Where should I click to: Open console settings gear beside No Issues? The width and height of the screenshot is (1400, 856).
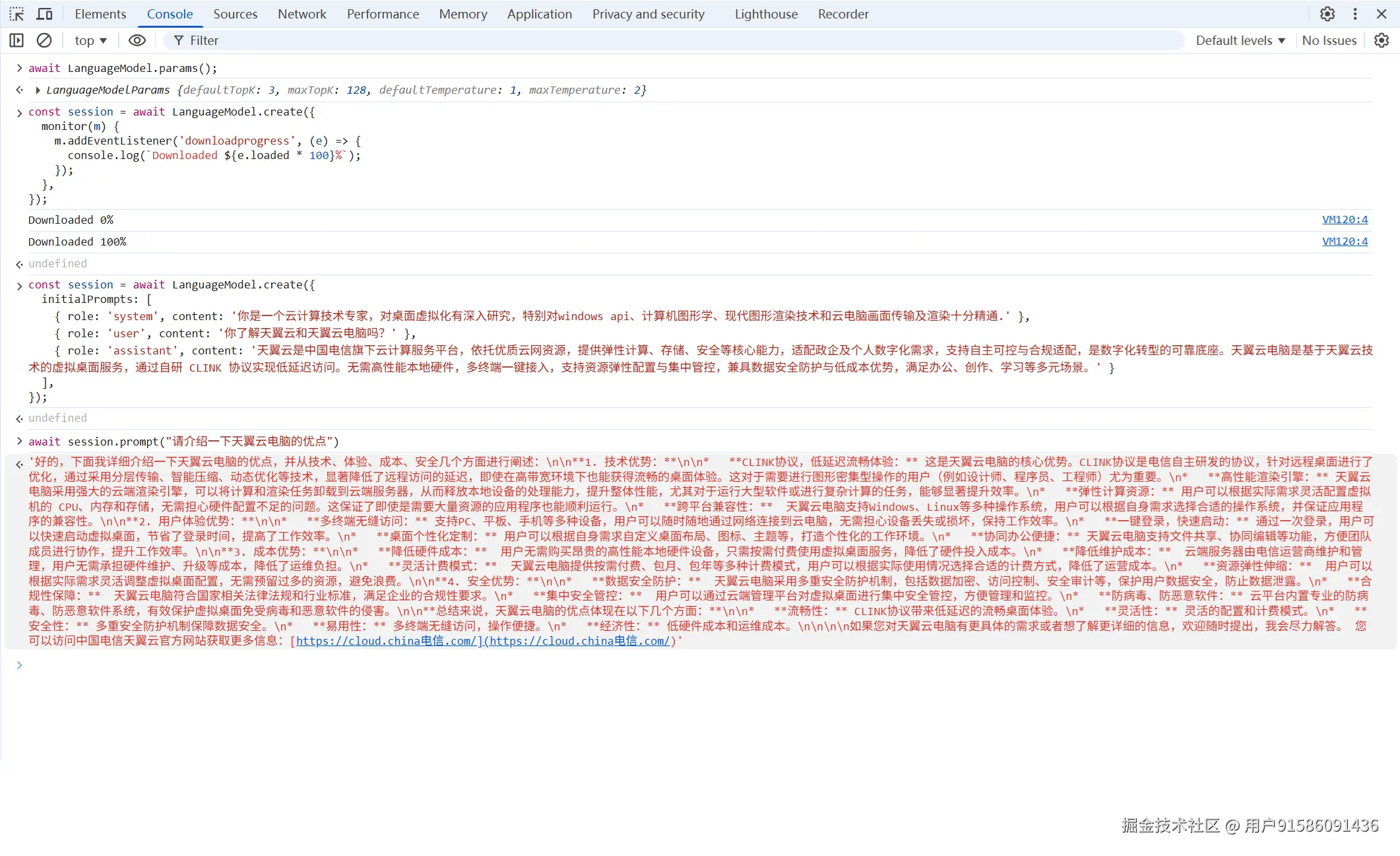(x=1381, y=40)
